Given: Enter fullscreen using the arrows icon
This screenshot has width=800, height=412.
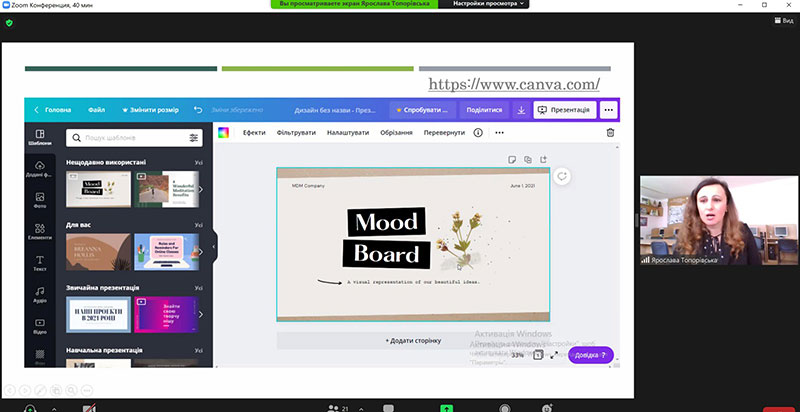Looking at the screenshot, I should 555,355.
